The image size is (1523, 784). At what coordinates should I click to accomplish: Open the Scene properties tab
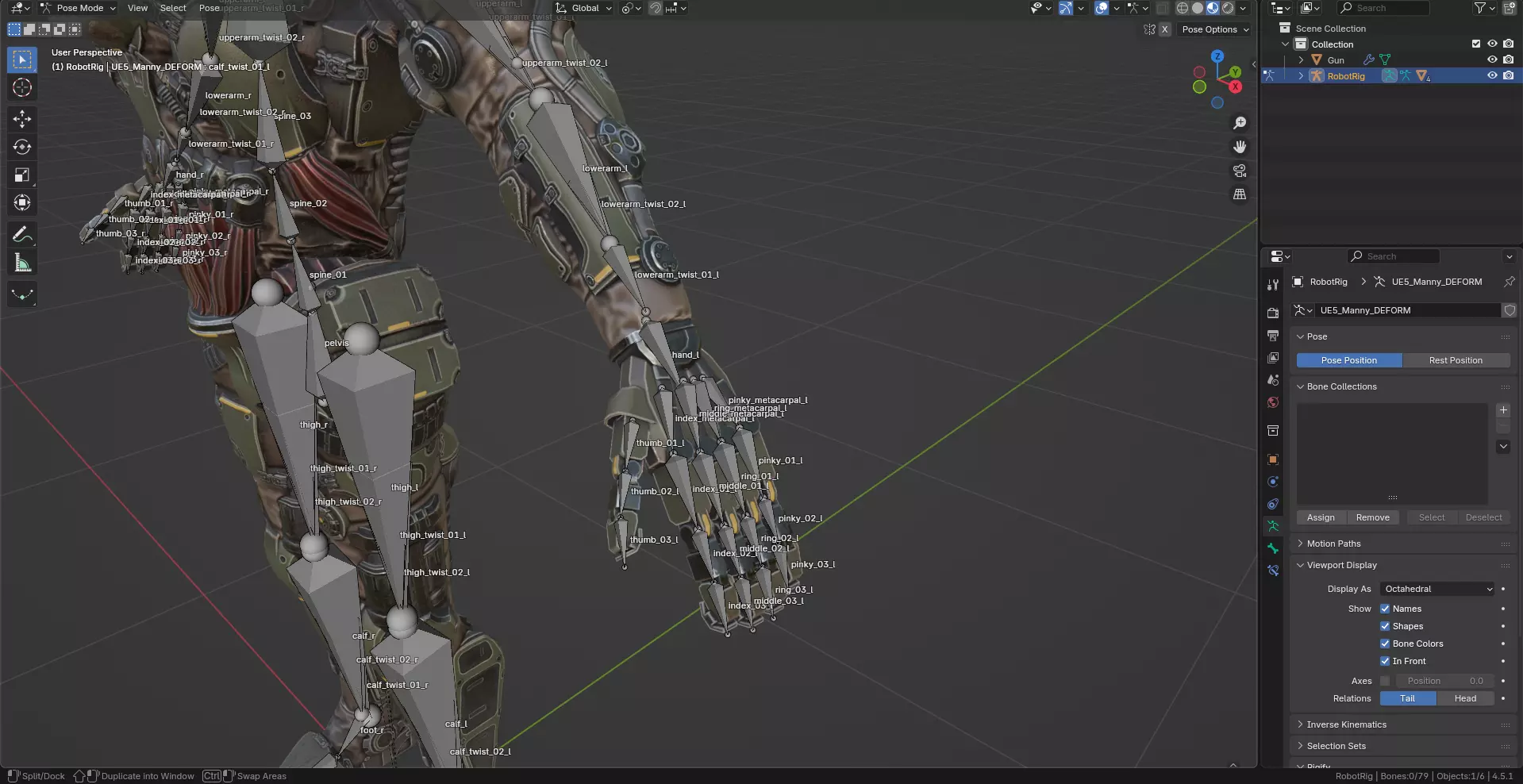click(x=1273, y=380)
